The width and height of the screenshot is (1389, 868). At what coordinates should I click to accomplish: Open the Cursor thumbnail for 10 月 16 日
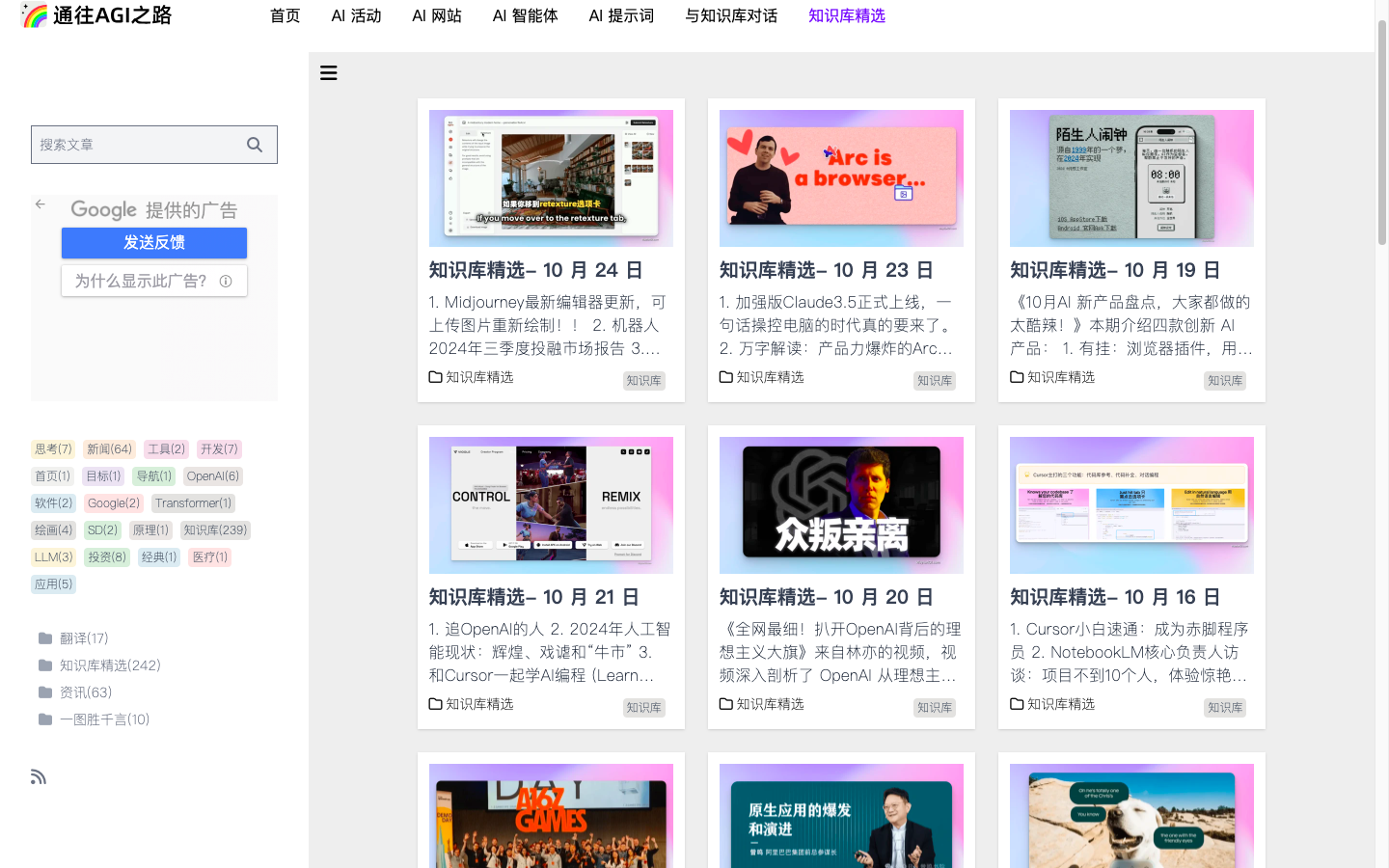pyautogui.click(x=1131, y=505)
